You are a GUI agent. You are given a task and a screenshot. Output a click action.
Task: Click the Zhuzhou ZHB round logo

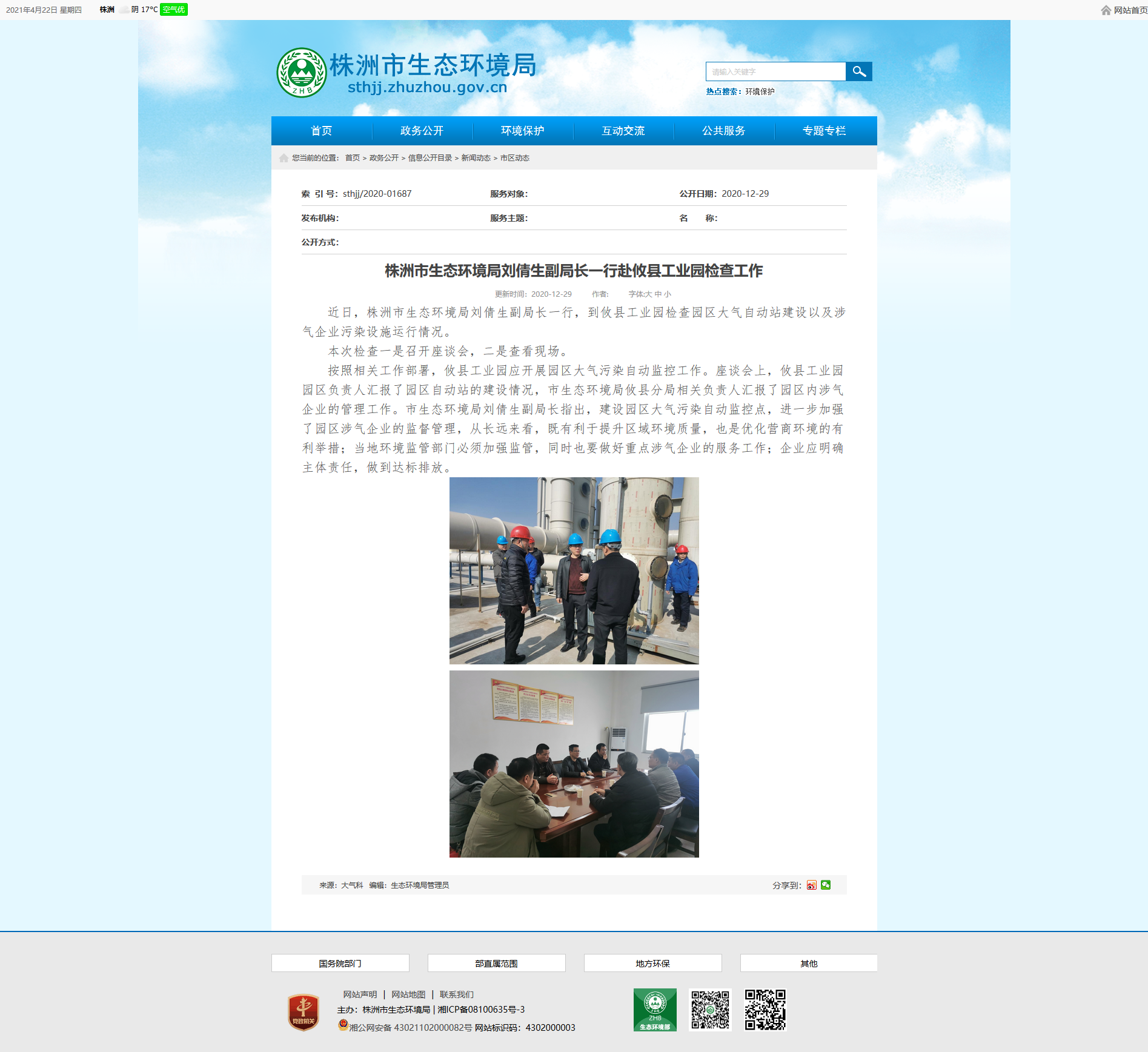[x=302, y=73]
